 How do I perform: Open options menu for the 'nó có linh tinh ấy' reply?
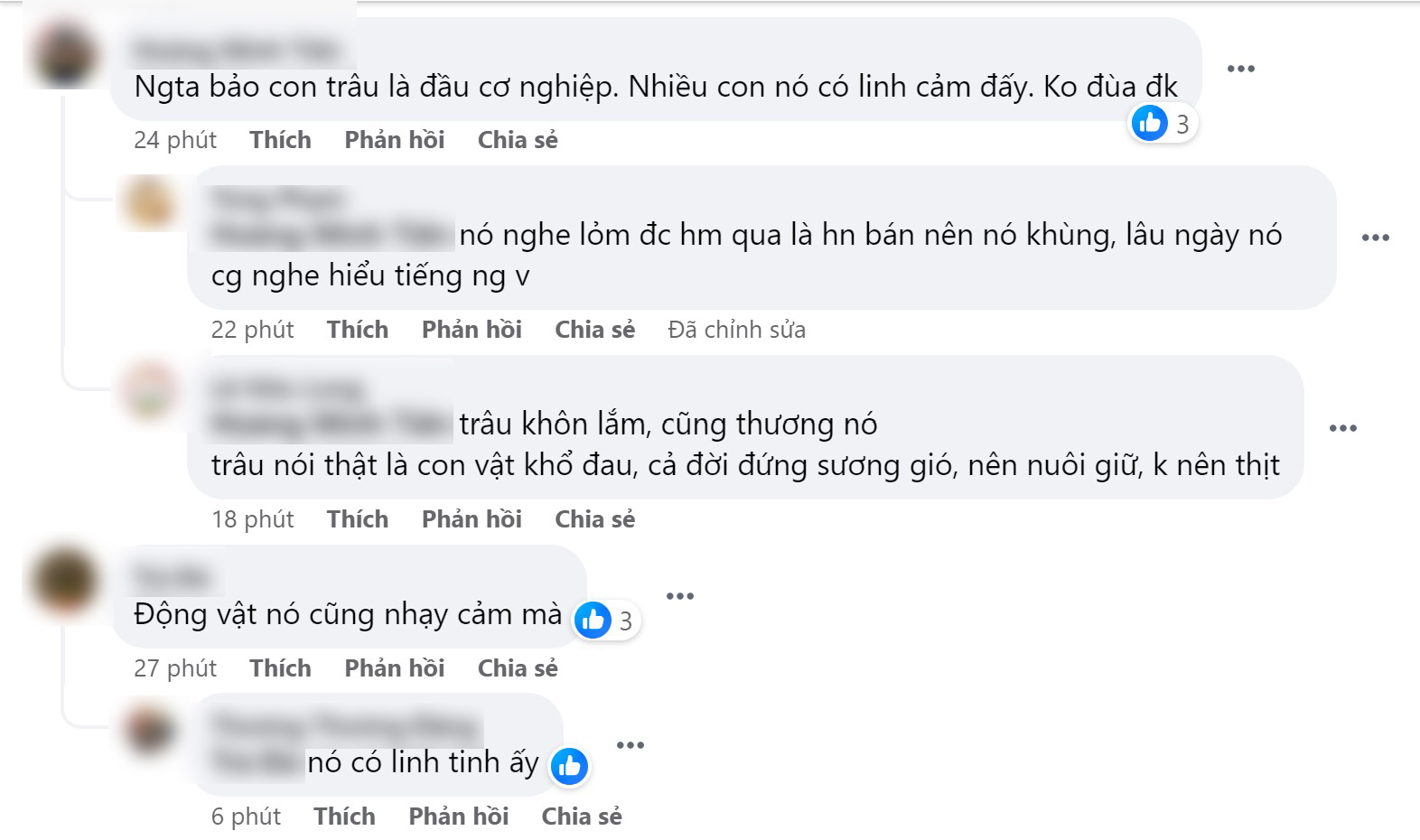[x=631, y=744]
